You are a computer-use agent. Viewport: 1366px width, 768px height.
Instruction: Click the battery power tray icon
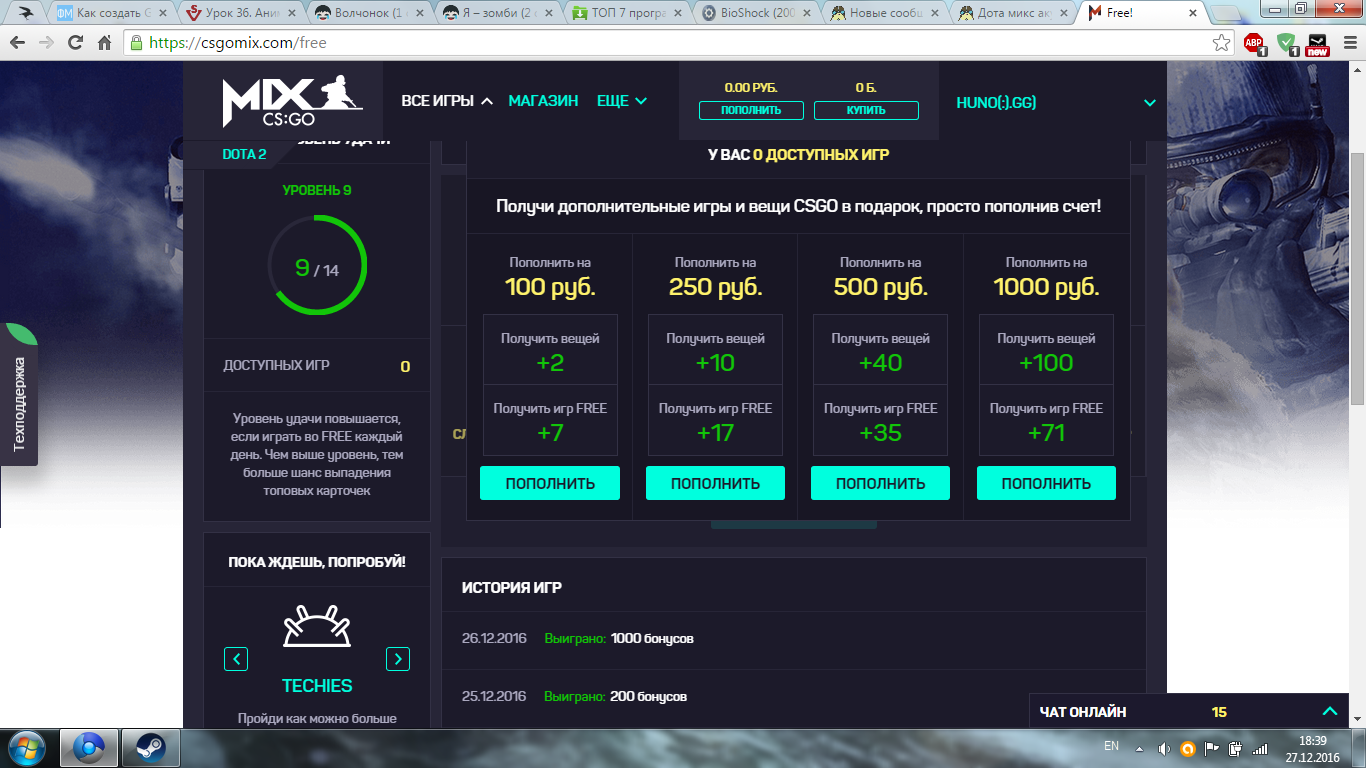click(1236, 748)
